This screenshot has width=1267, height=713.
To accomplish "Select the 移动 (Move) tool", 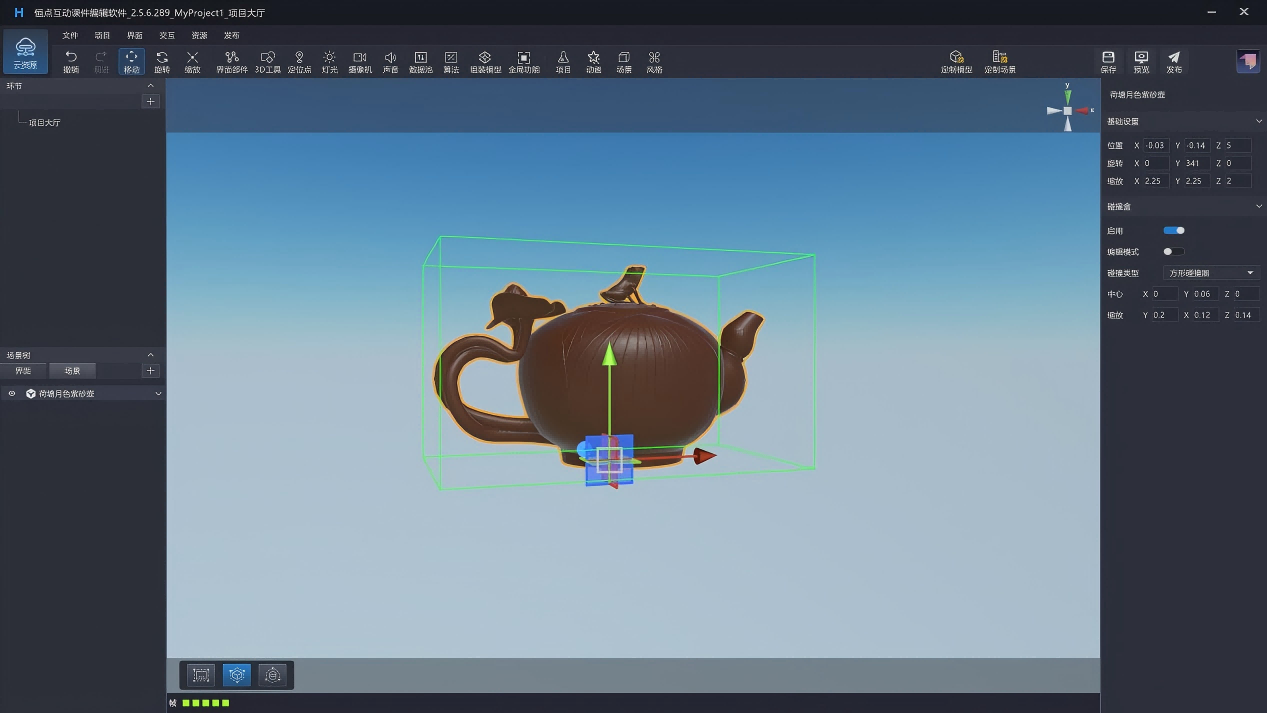I will (131, 61).
